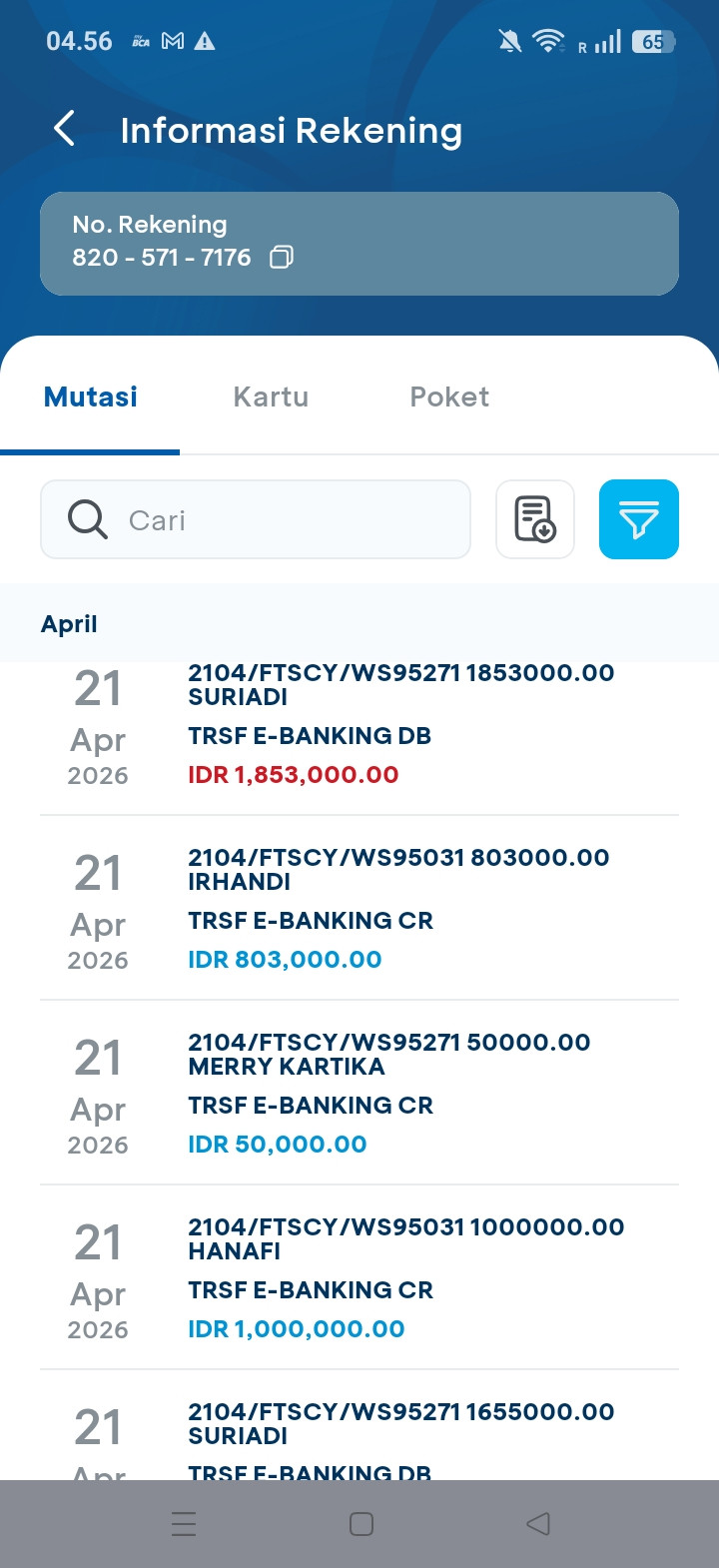Tap the BCA notification icon in the status bar
The height and width of the screenshot is (1568, 719).
(141, 41)
